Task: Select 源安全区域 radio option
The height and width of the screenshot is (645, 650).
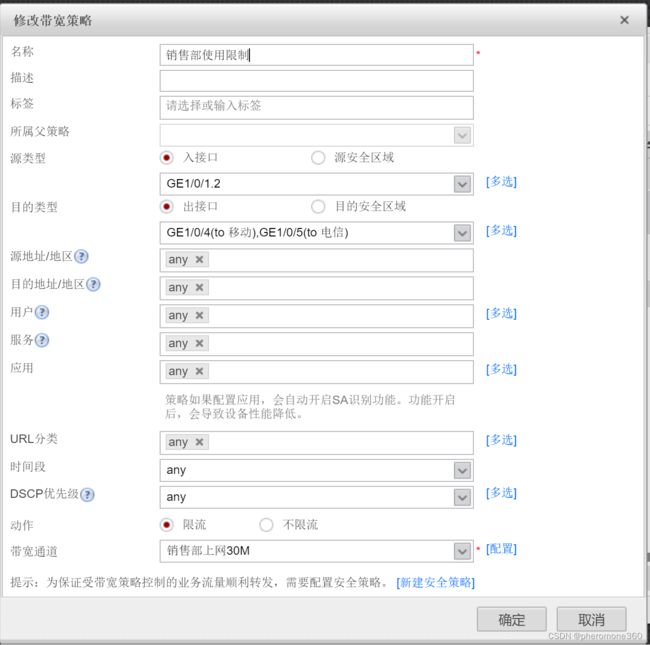Action: 318,158
